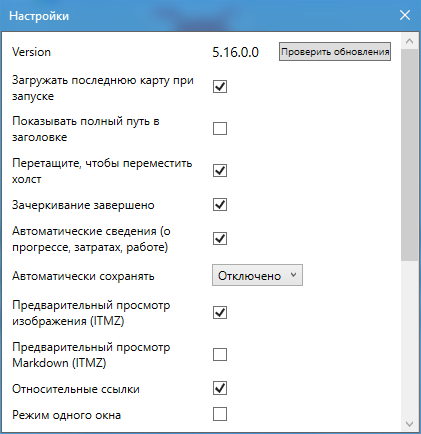
Task: Click the version number 5.16.0.0
Action: [235, 52]
